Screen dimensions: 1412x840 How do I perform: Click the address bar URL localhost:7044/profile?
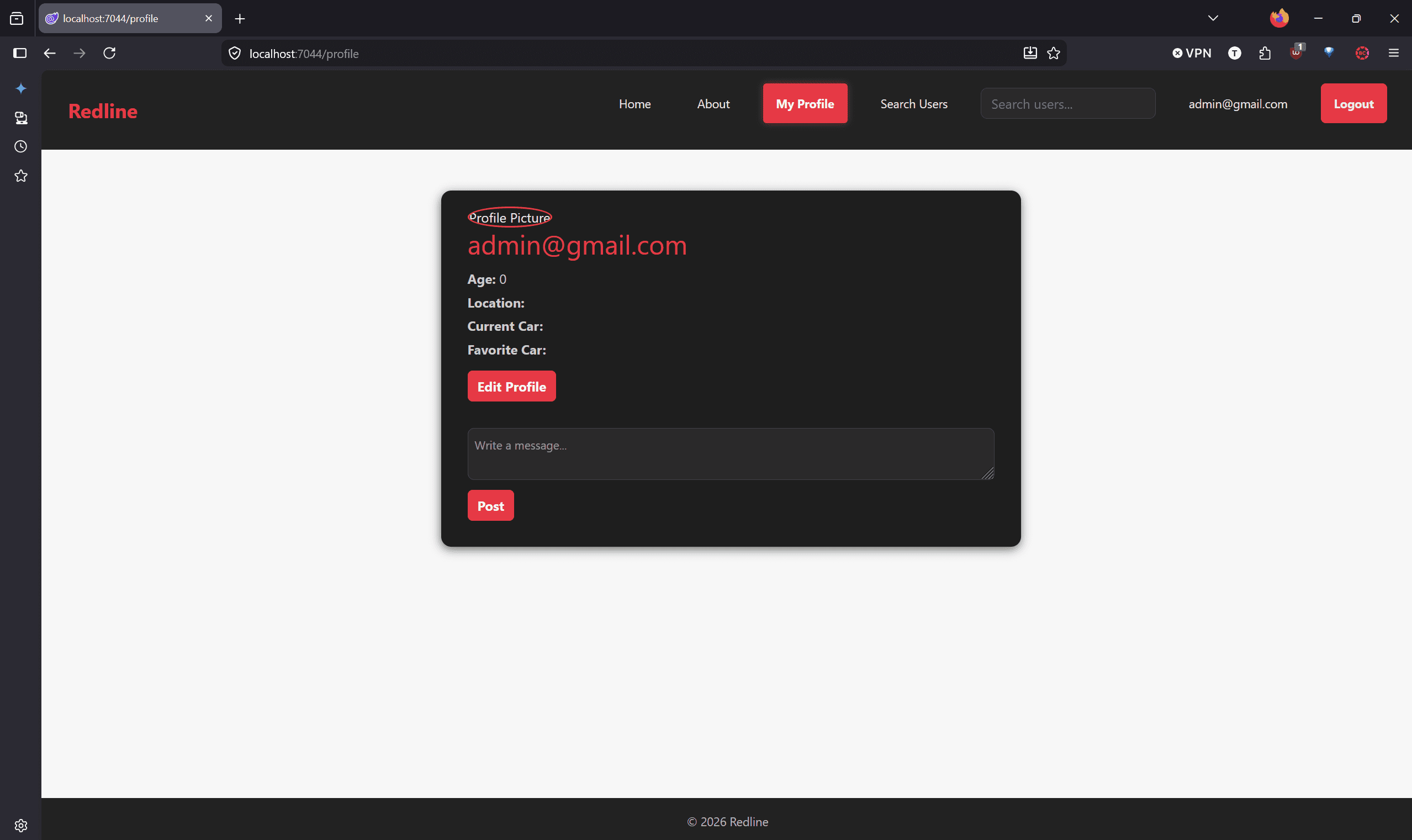(x=304, y=54)
